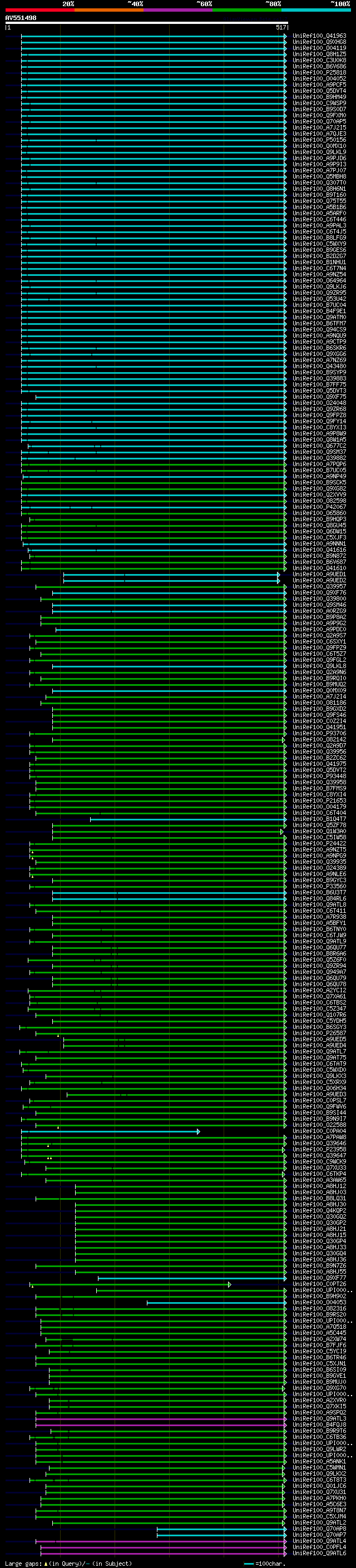Screen dimensions: 356x1568
Task: Click the UniRef100_B9RQI0 entry
Action: point(319,678)
